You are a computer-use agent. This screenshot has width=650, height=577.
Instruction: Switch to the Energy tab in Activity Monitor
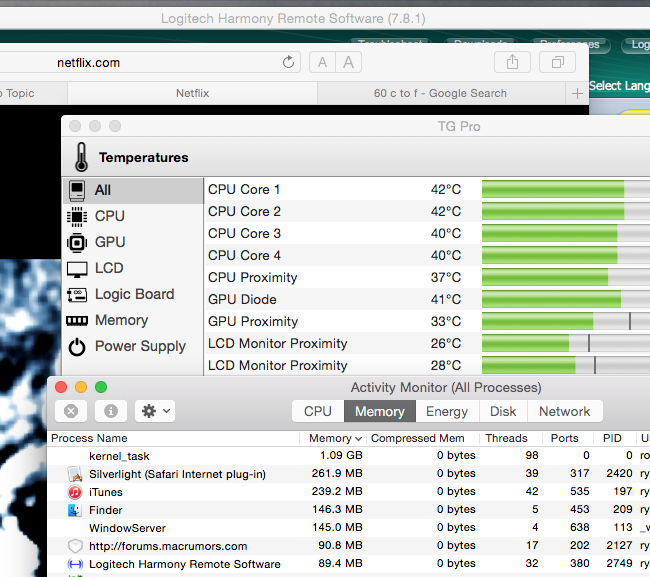447,411
